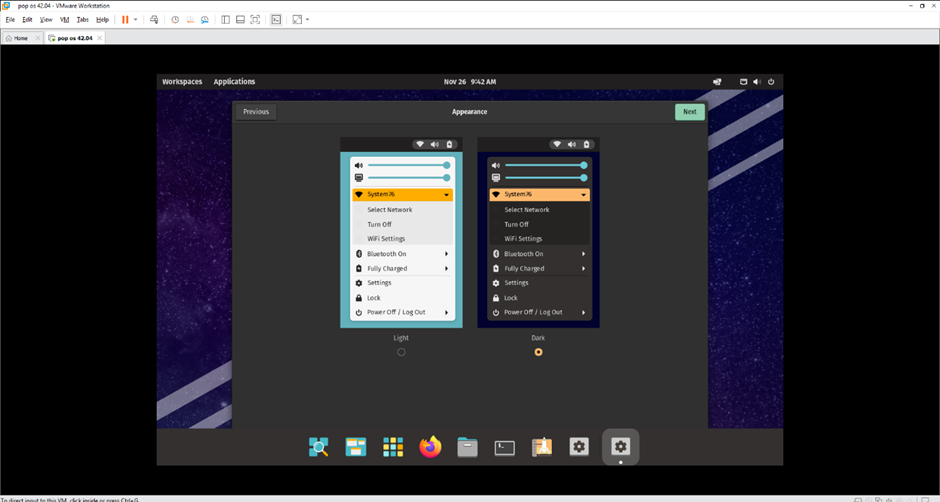Click the search launcher icon in dock

point(319,447)
